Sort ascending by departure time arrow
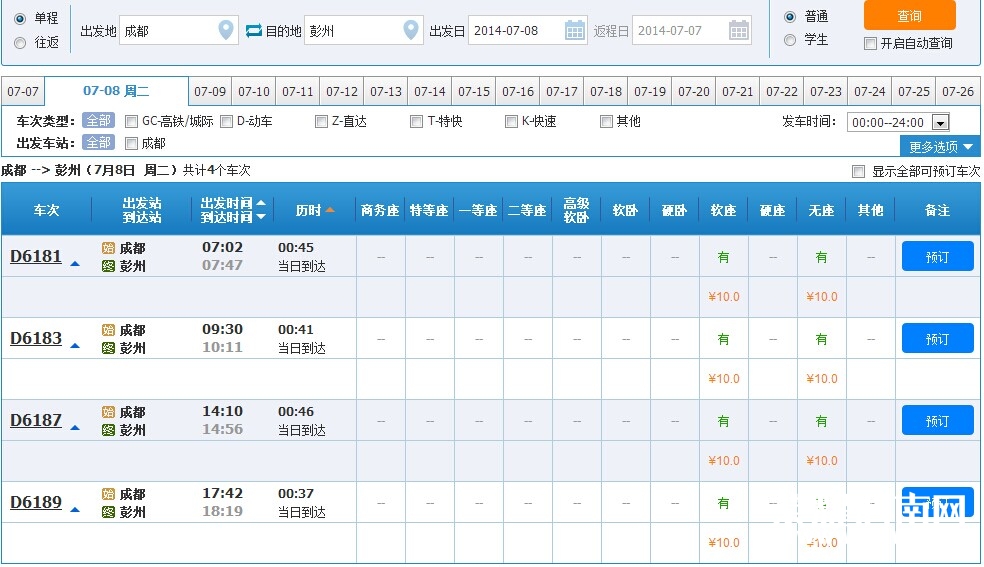Image resolution: width=984 pixels, height=567 pixels. [x=261, y=203]
